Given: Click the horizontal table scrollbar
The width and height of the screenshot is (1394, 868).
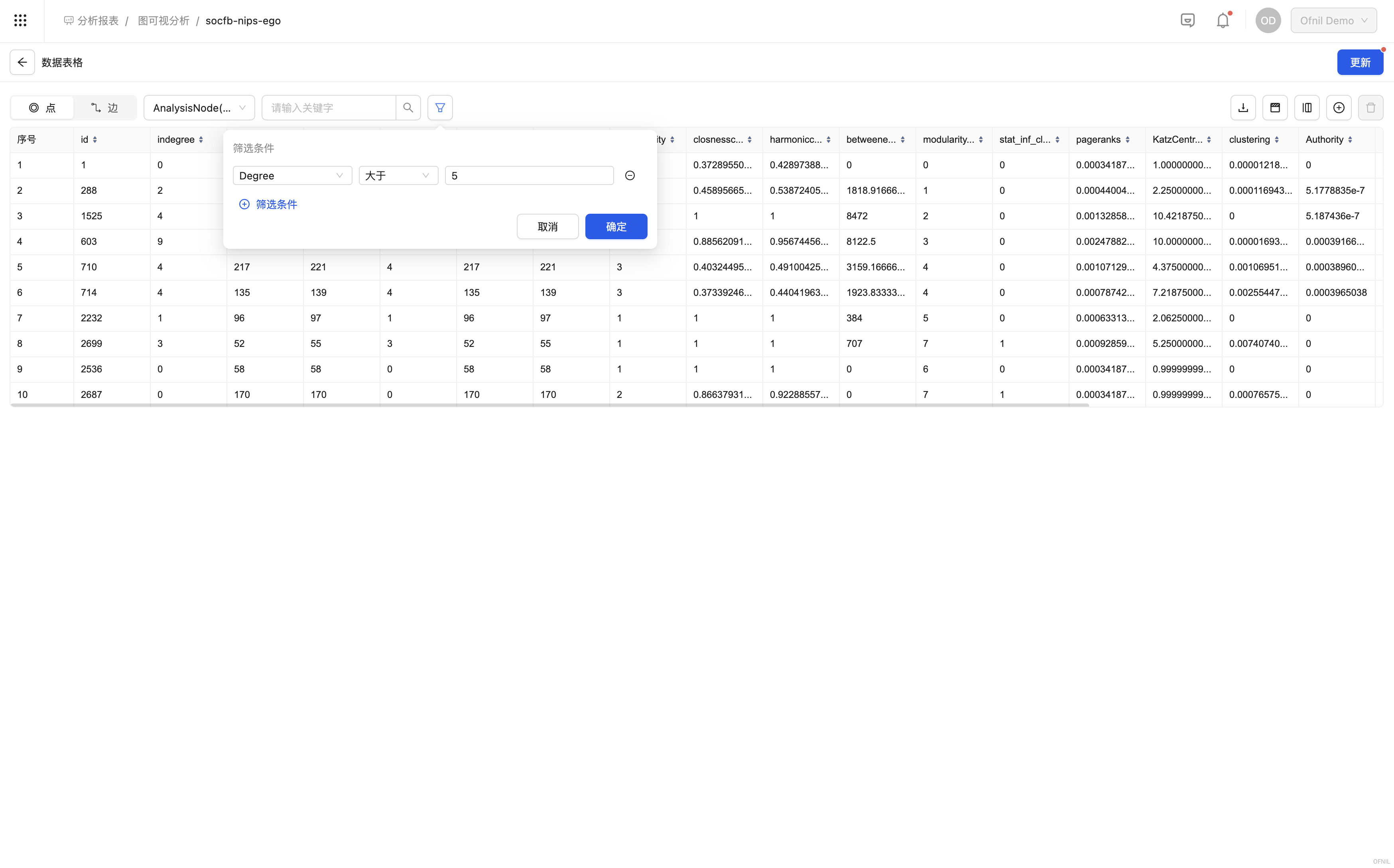Looking at the screenshot, I should pyautogui.click(x=549, y=405).
